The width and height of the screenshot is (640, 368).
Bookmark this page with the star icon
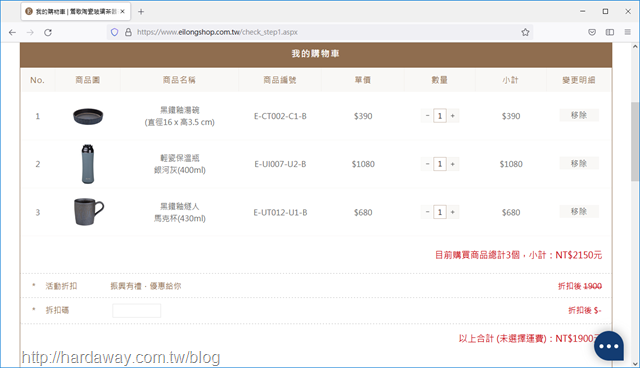click(525, 32)
